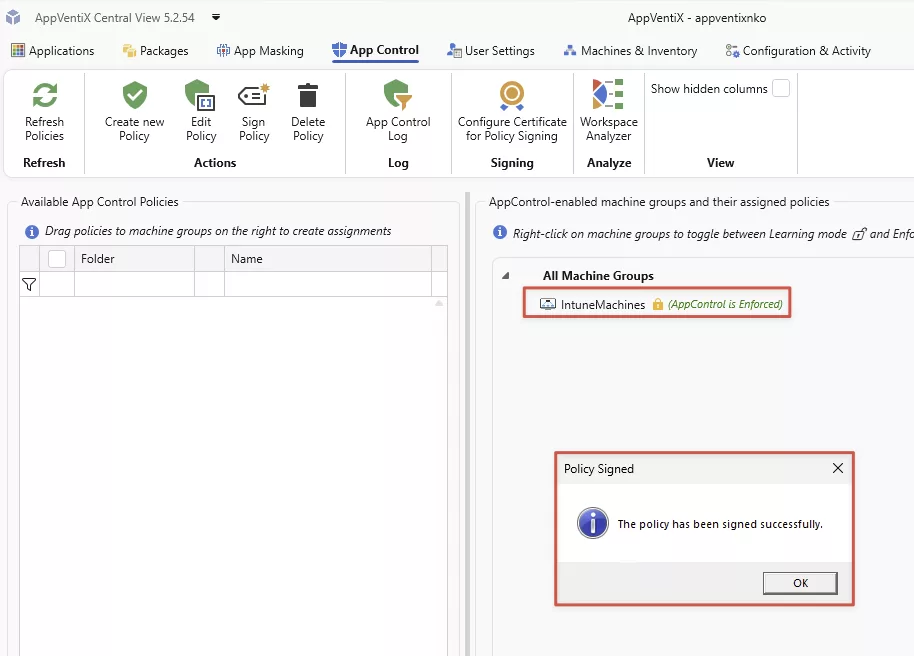Click the Name column header
Viewport: 914px width, 656px height.
coord(328,259)
